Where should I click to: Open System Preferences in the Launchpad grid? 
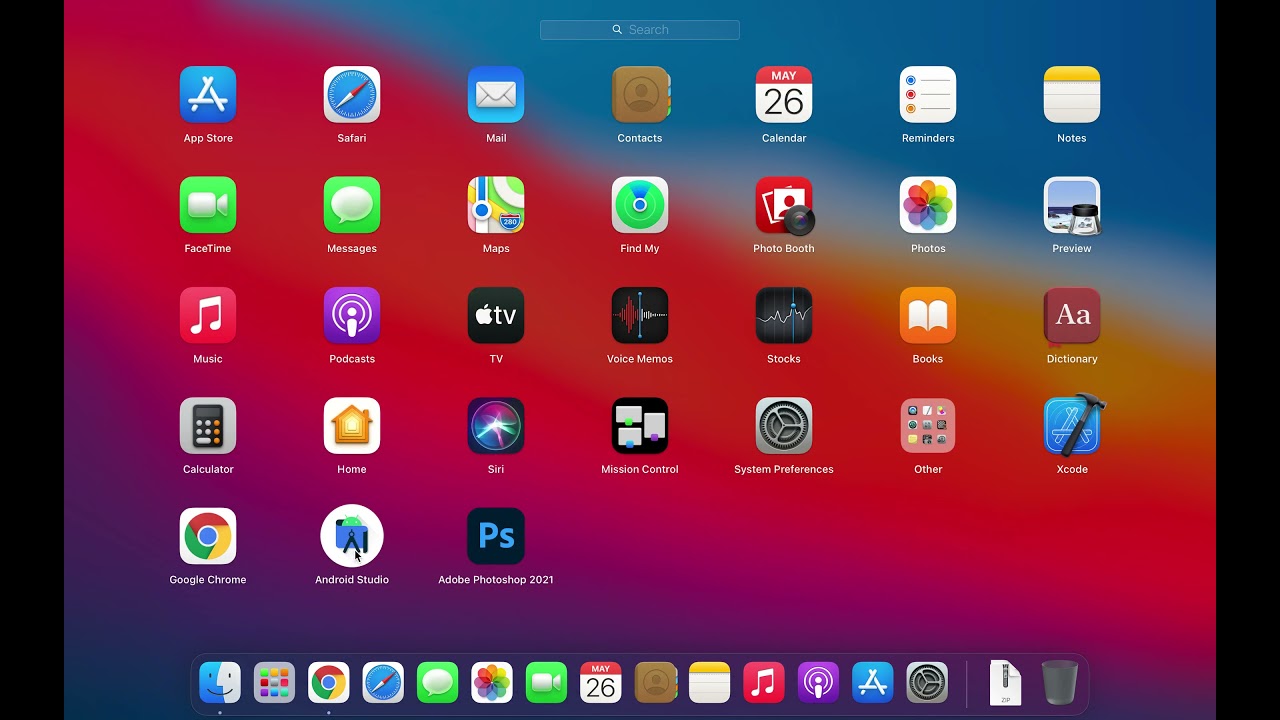coord(784,426)
